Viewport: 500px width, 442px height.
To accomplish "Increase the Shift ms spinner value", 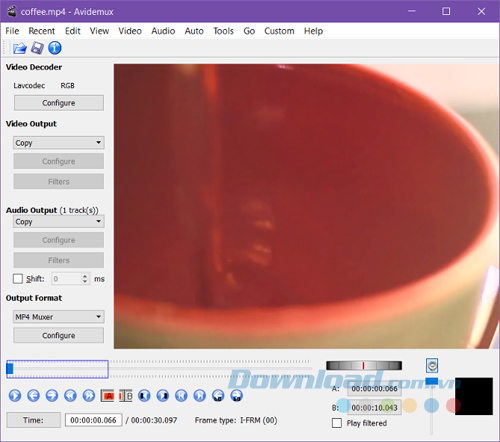I will 85,276.
